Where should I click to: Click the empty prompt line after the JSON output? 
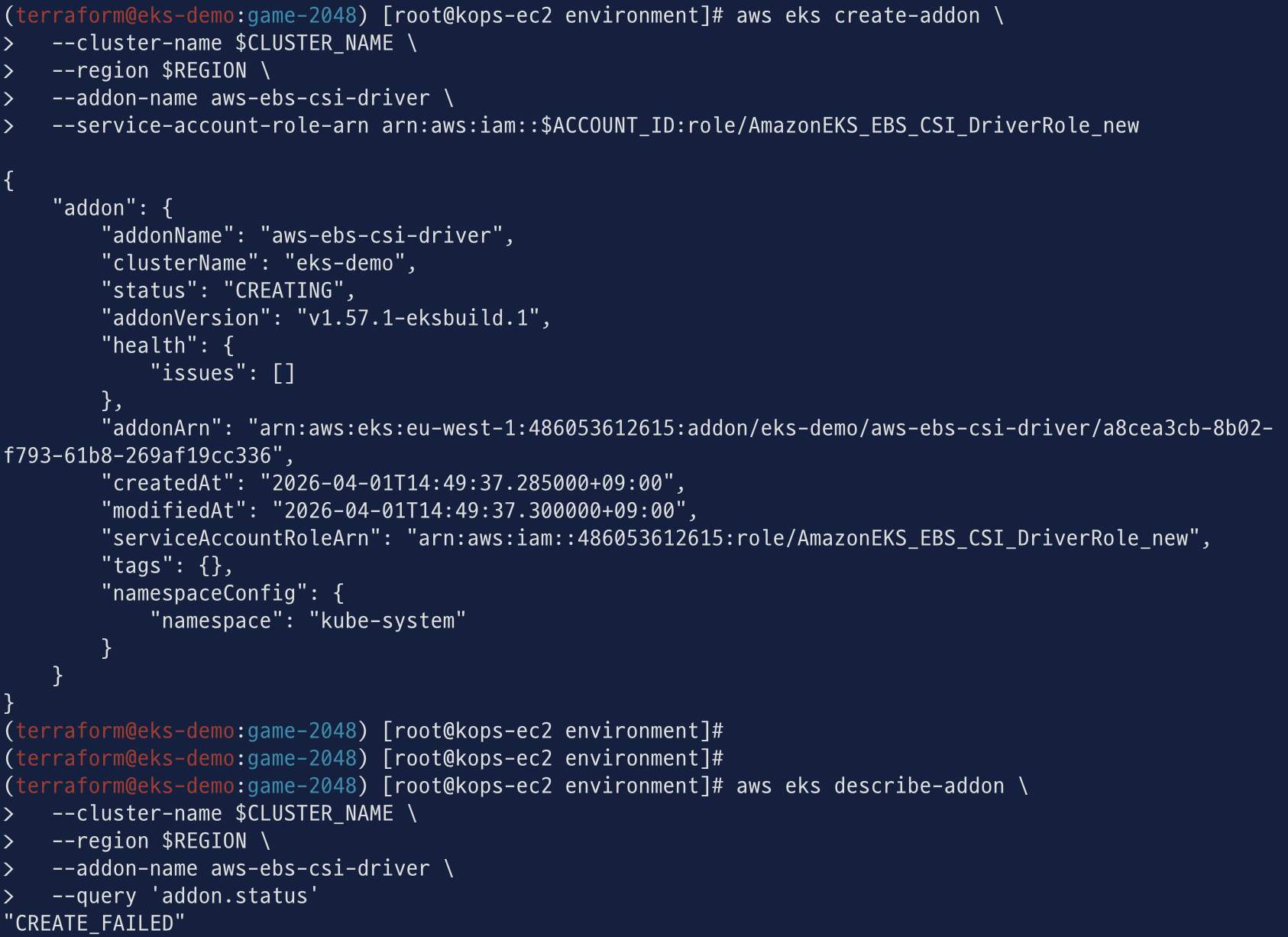pyautogui.click(x=364, y=731)
